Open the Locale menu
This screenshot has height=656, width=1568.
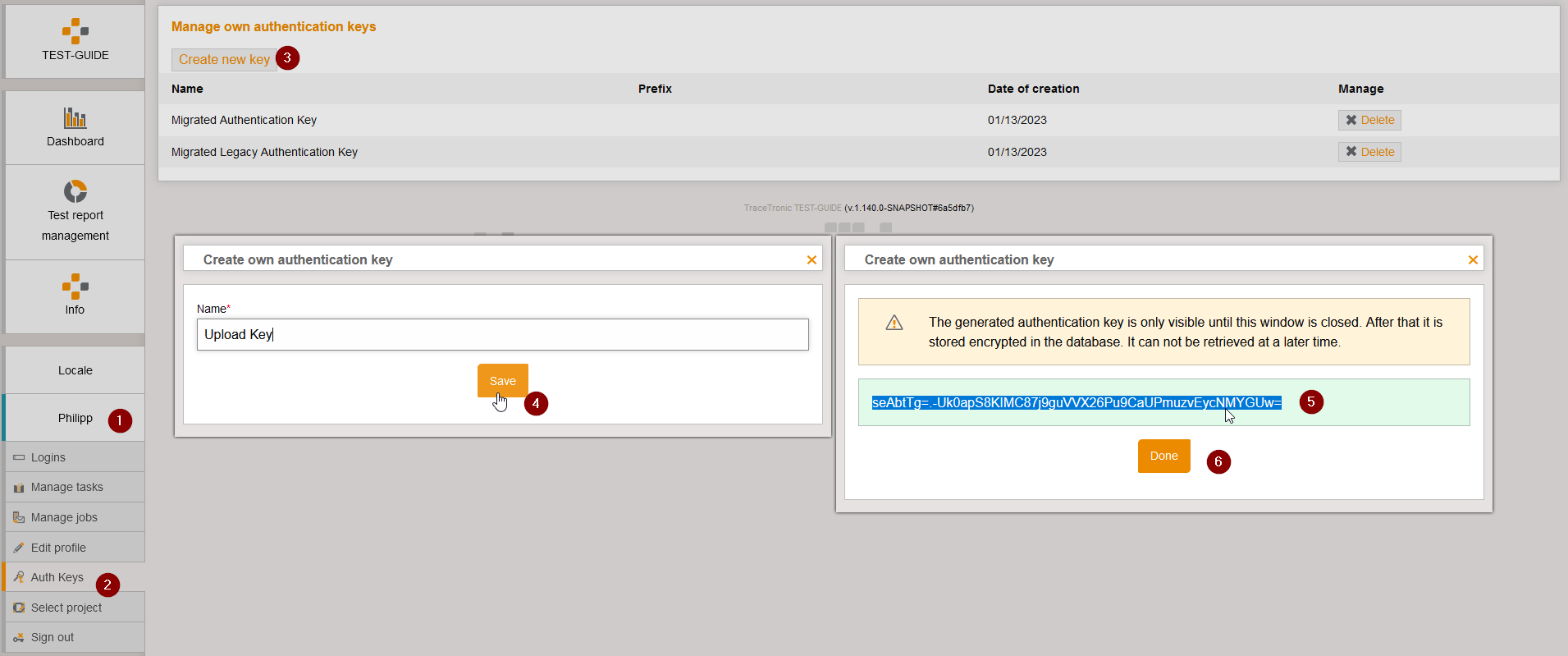tap(75, 370)
